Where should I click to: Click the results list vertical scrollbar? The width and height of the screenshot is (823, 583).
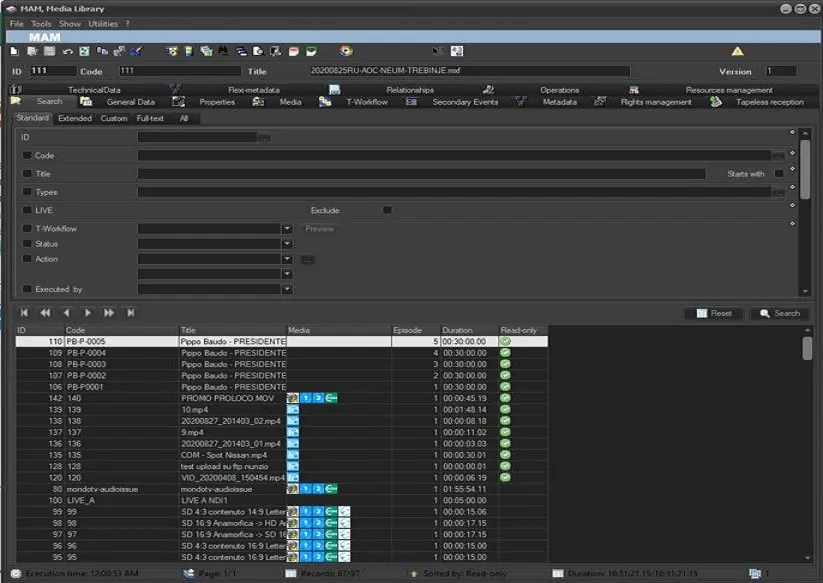[807, 348]
